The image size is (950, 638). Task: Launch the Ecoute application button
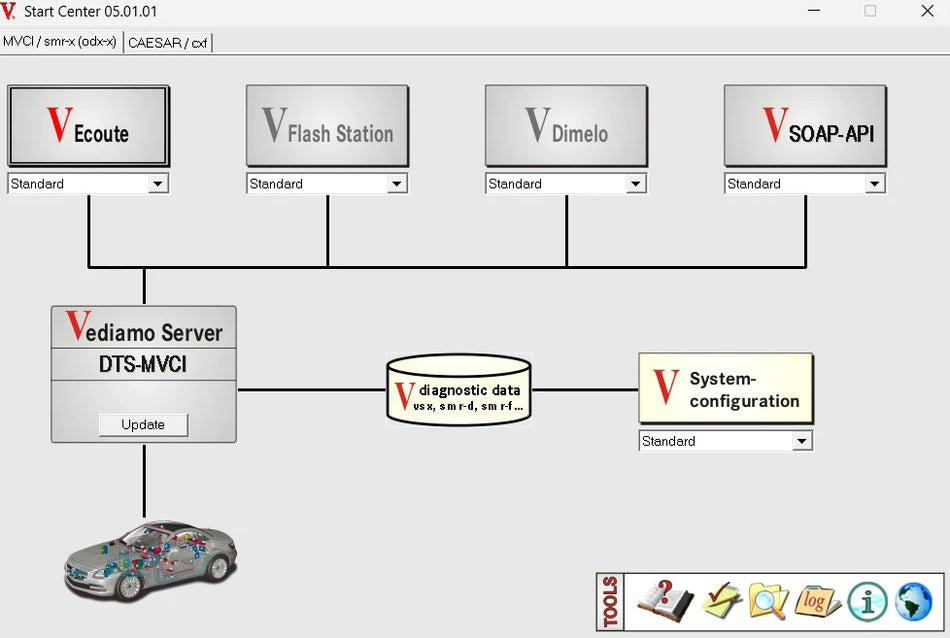click(x=88, y=126)
